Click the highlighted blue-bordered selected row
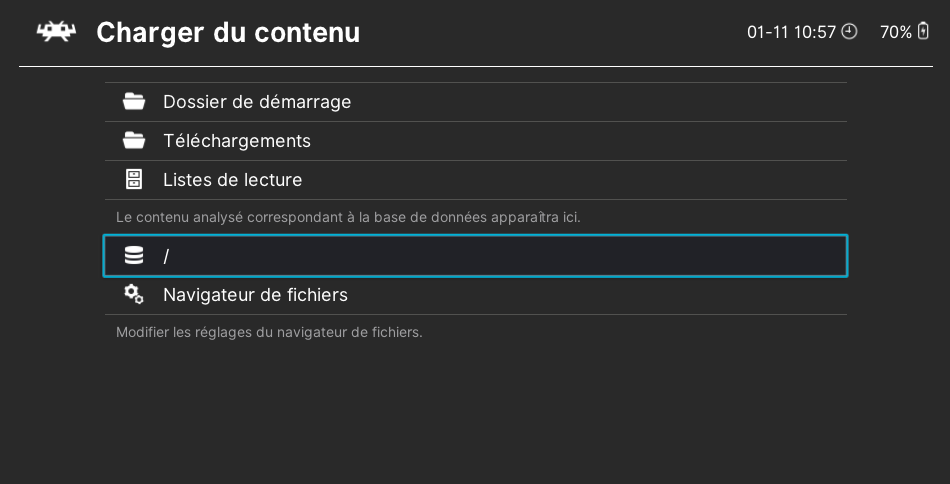The width and height of the screenshot is (950, 484). coord(476,256)
